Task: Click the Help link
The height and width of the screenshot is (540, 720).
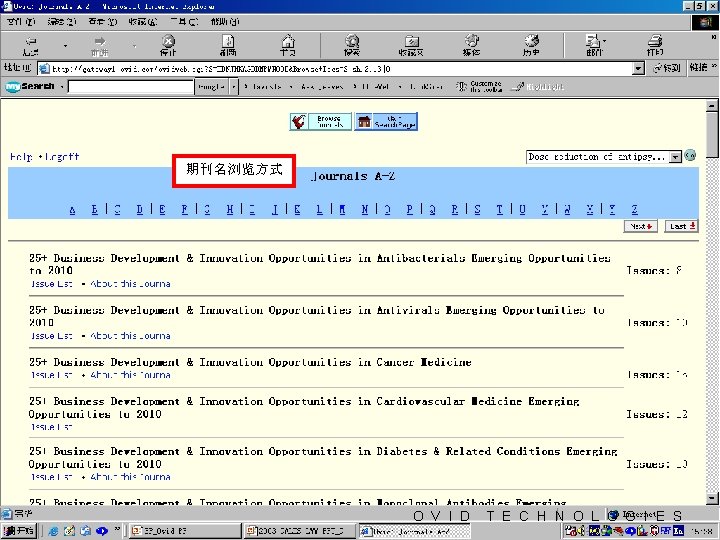Action: (21, 157)
